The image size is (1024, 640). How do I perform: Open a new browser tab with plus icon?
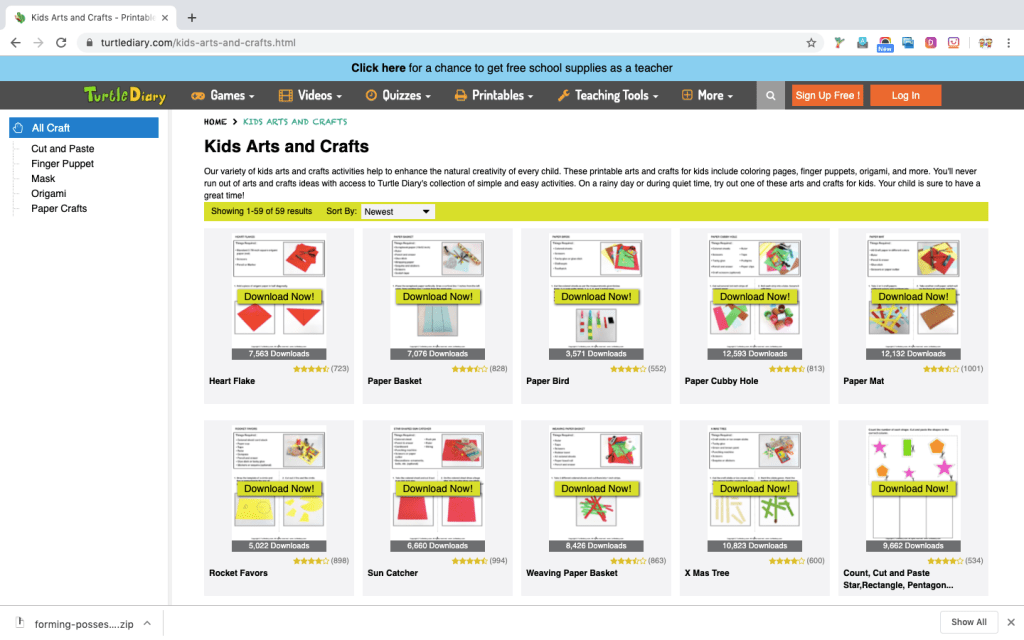(x=192, y=17)
